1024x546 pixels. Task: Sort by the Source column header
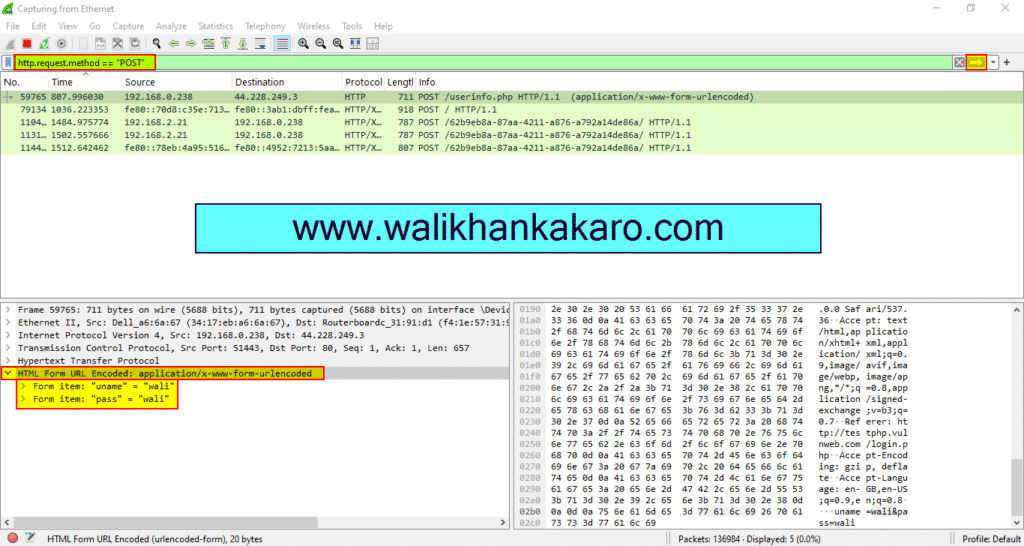tap(177, 82)
